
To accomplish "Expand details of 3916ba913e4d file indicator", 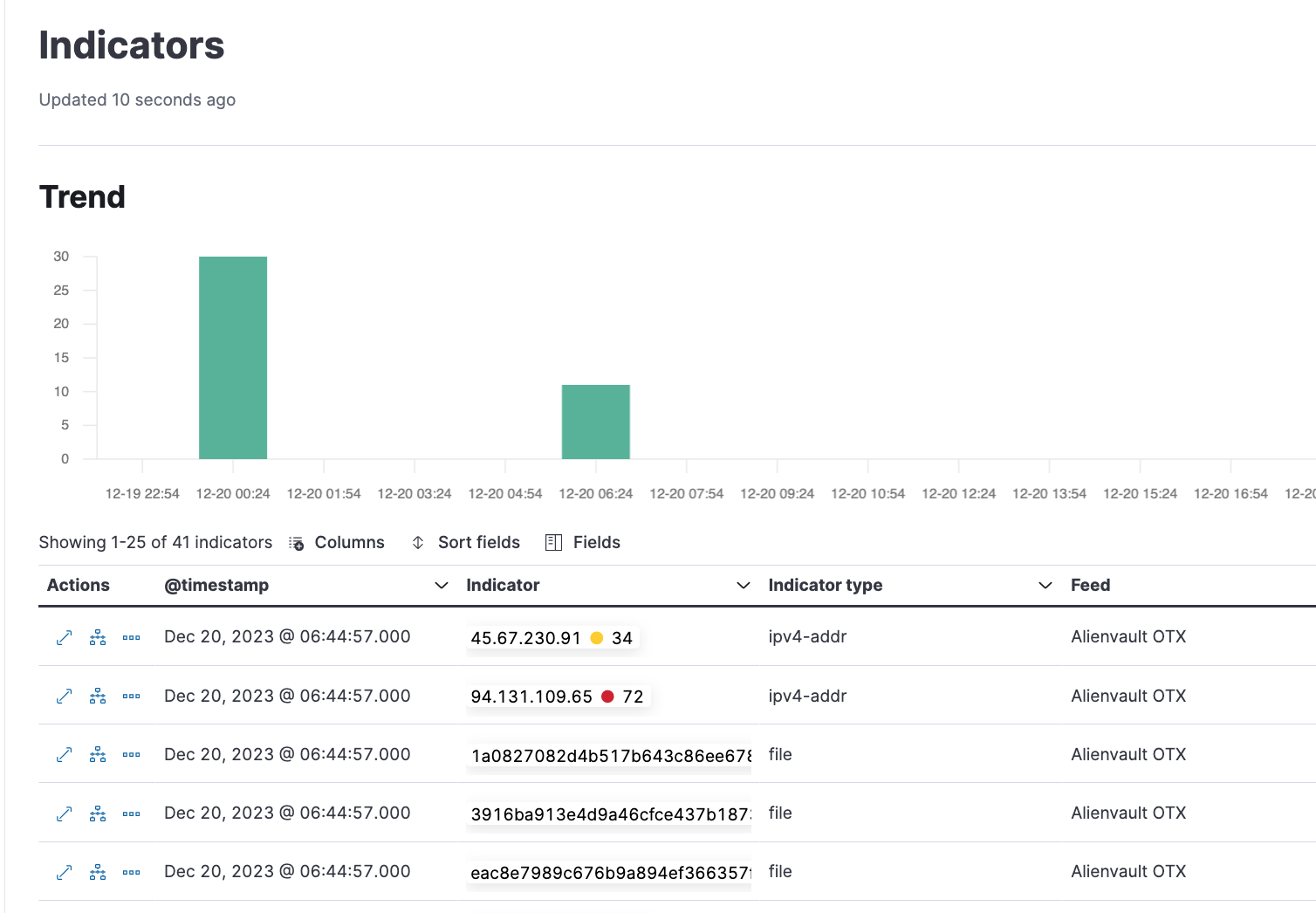I will pyautogui.click(x=64, y=814).
